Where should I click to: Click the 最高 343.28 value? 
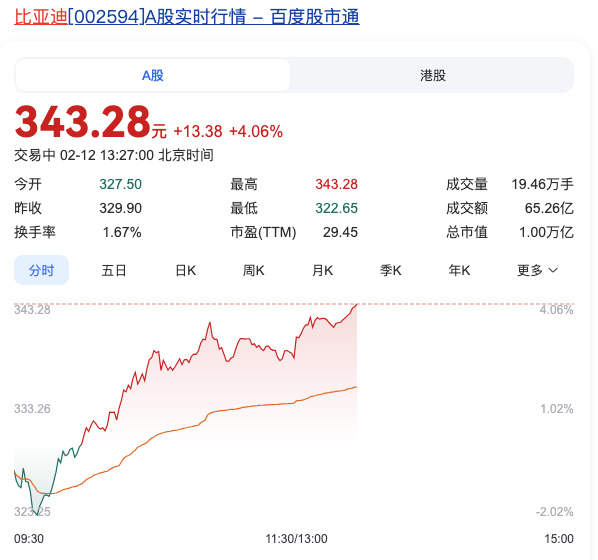point(336,184)
